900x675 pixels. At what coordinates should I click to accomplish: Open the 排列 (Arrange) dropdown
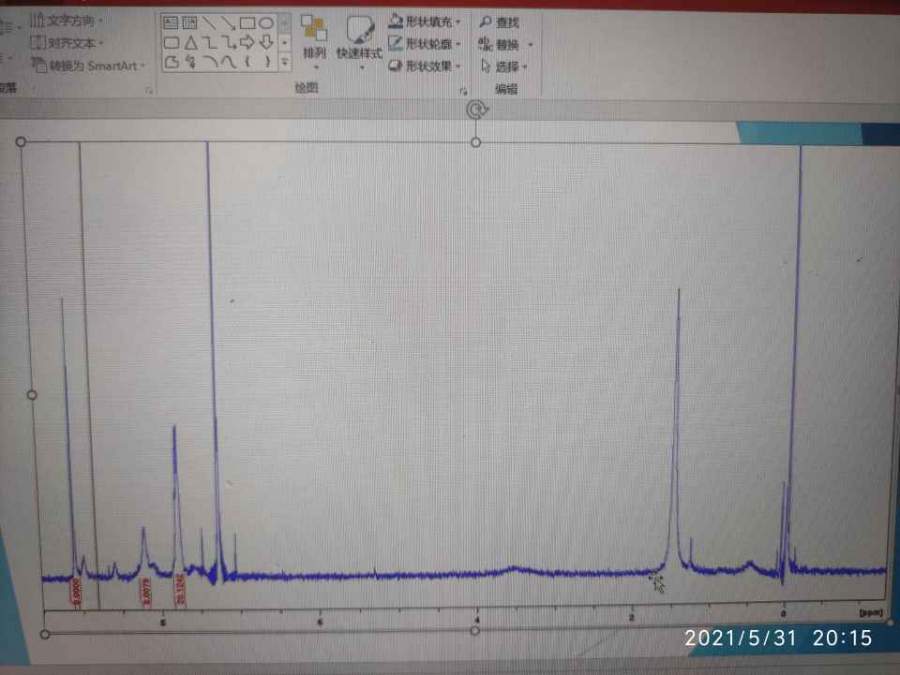coord(314,43)
